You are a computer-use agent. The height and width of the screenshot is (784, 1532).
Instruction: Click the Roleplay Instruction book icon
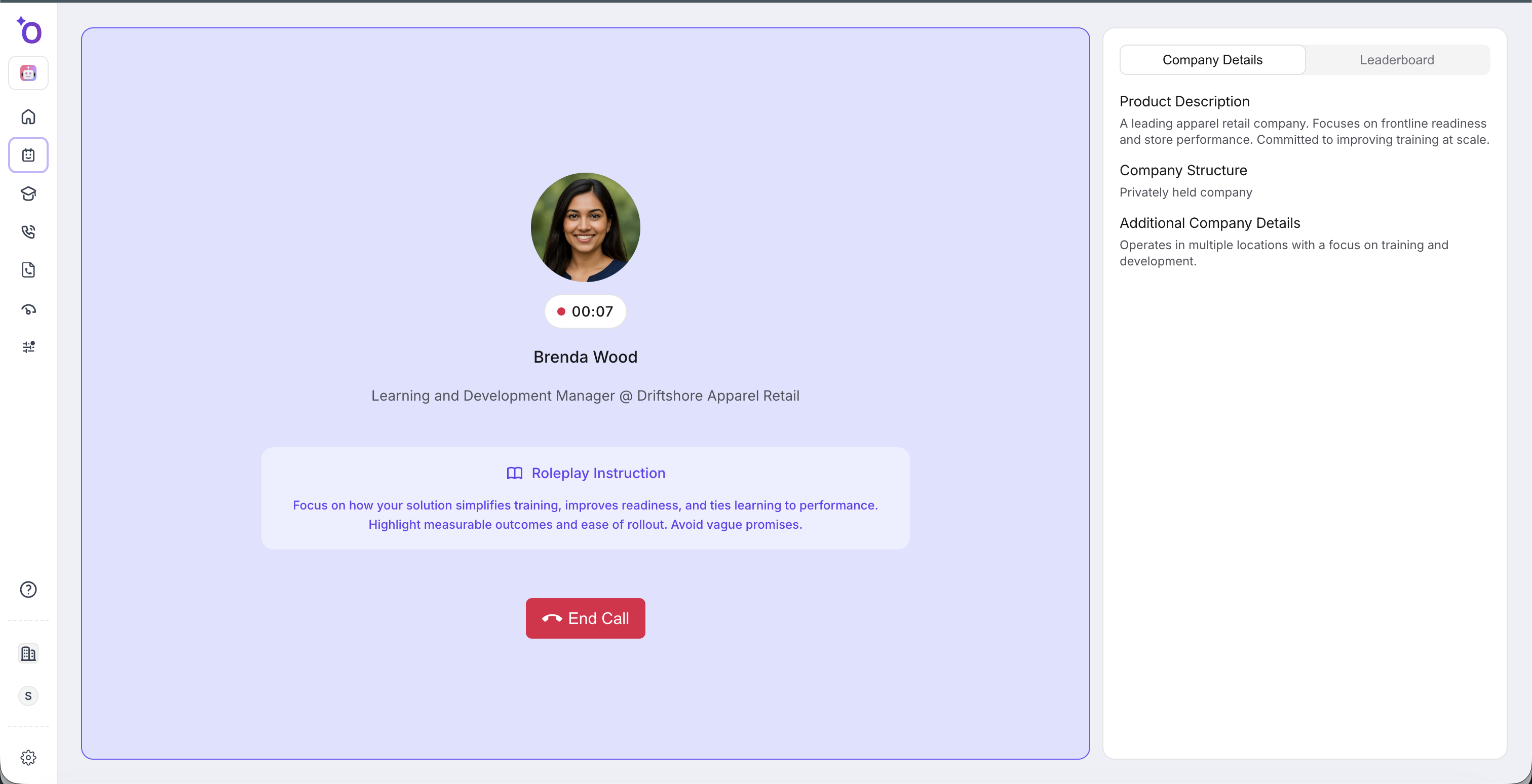(514, 473)
